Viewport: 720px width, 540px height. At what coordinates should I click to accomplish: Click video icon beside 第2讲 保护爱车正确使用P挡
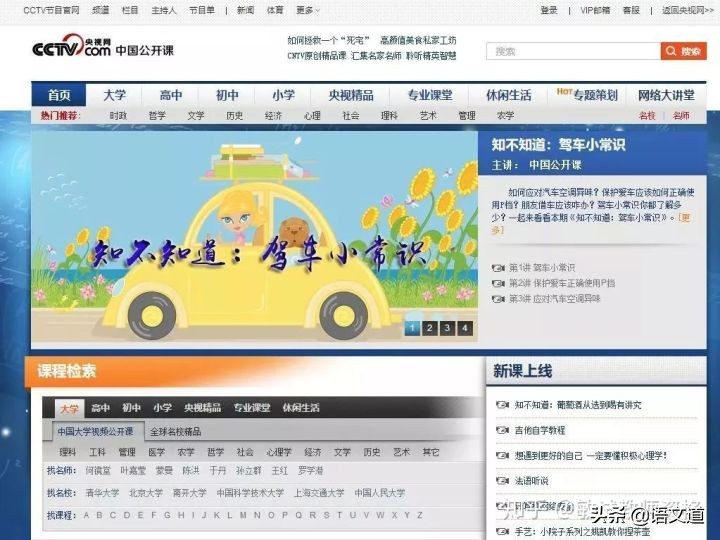pyautogui.click(x=498, y=283)
